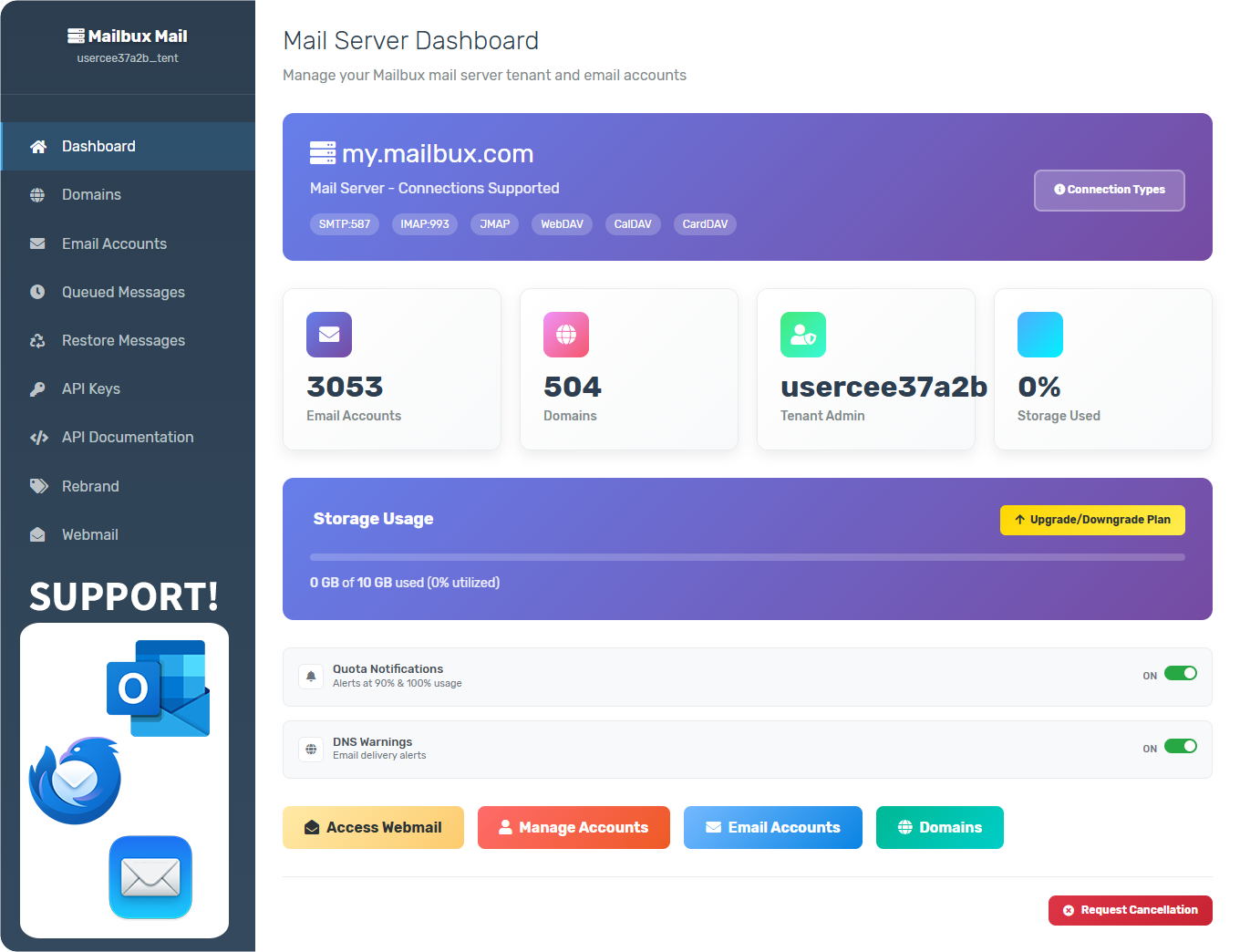Screen dimensions: 1240x952
Task: Click the blue Apple Mail envelope logo
Action: (150, 877)
